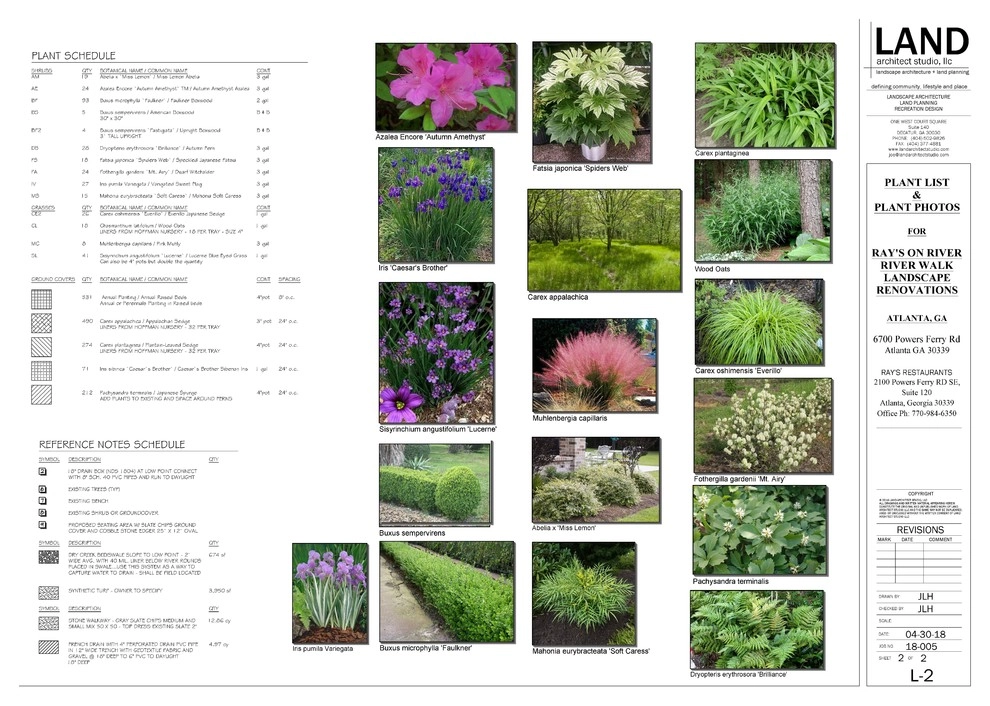Click the Pachysandra terminalis photo
Image resolution: width=990 pixels, height=706 pixels.
759,530
